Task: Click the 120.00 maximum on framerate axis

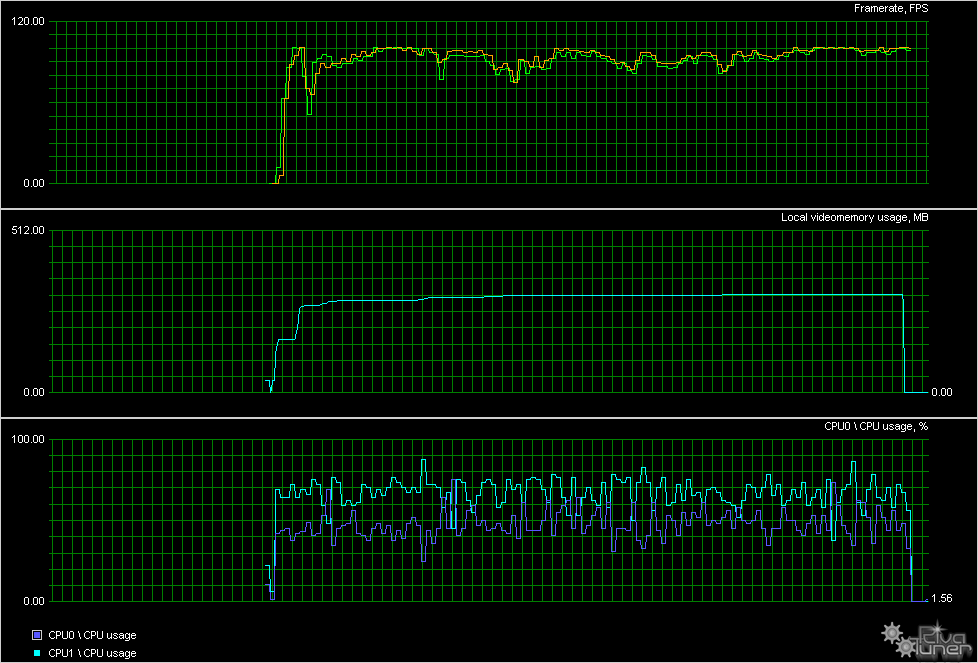Action: 29,22
